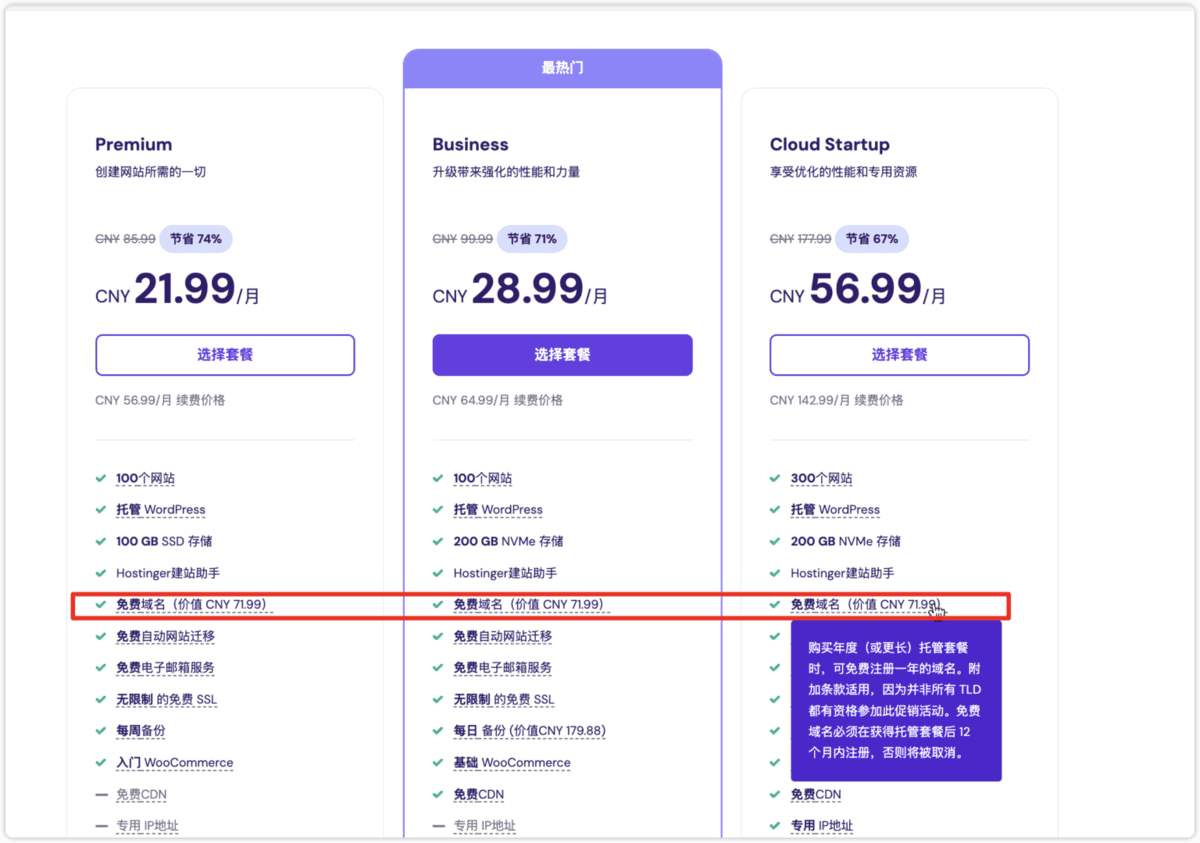Click the 节省 74% discount badge
The height and width of the screenshot is (843, 1200).
pos(196,239)
